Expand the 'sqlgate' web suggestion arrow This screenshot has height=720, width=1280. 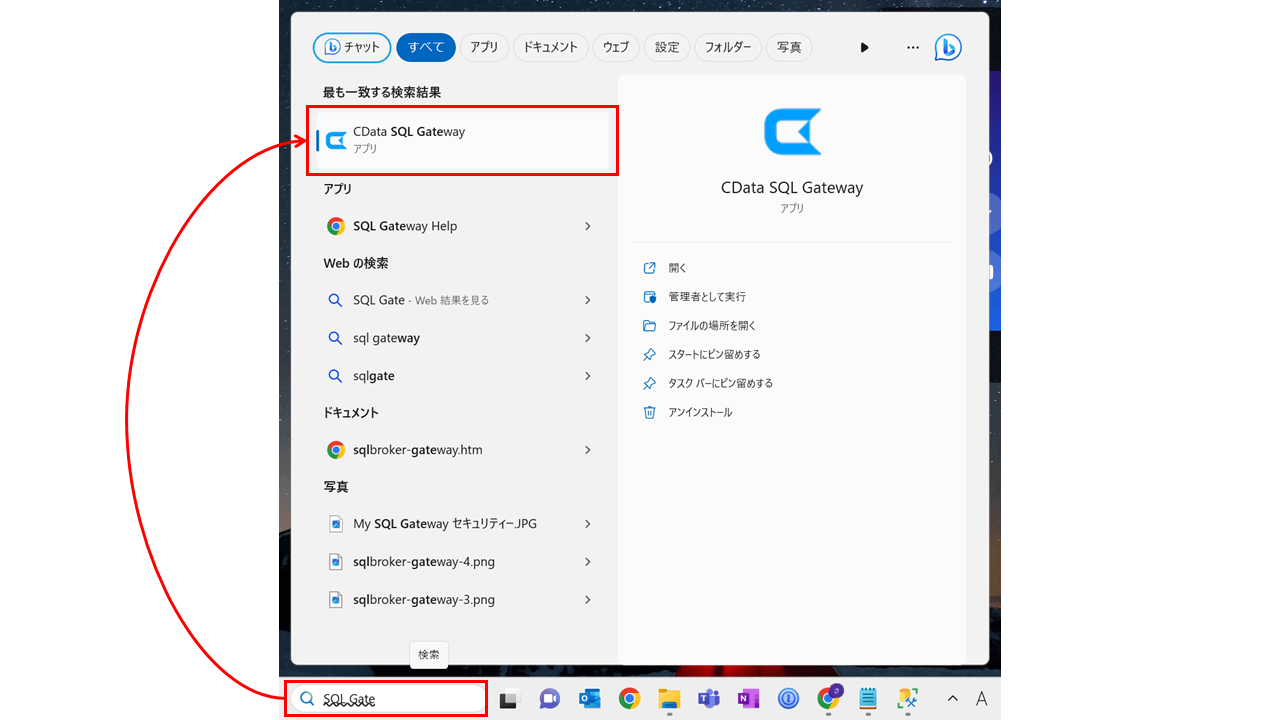tap(588, 376)
